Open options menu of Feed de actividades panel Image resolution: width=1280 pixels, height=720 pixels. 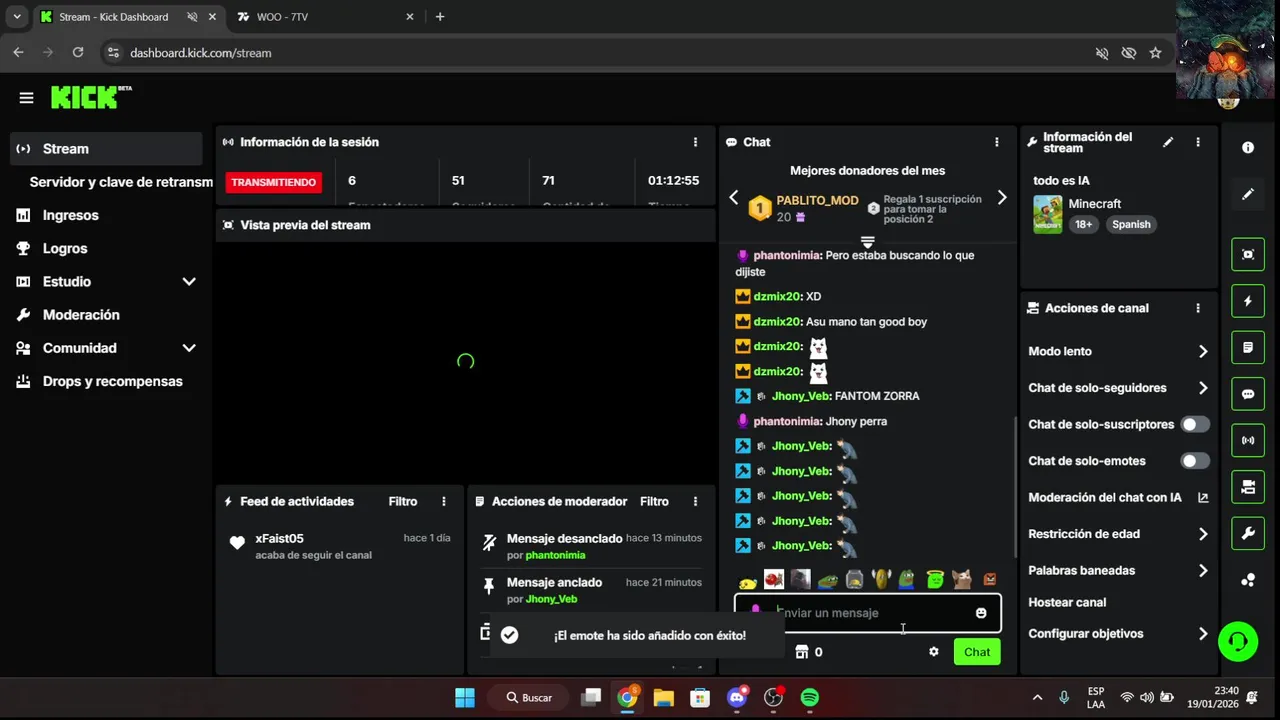coord(444,501)
